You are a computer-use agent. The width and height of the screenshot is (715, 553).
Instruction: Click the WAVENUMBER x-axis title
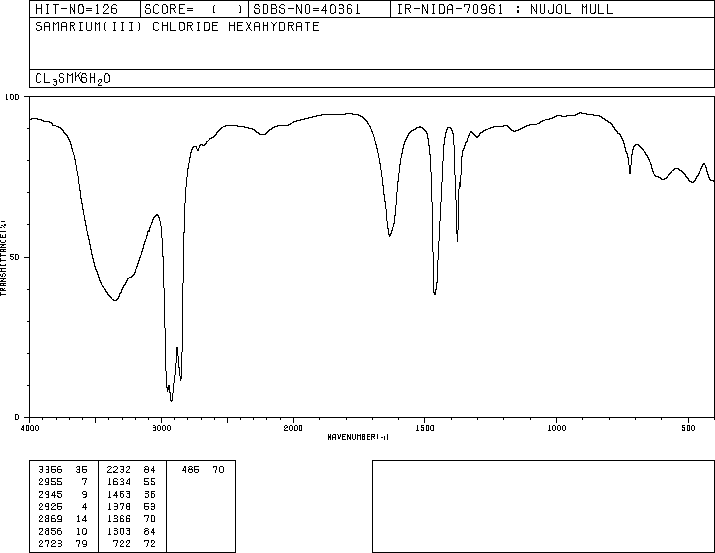(x=358, y=437)
